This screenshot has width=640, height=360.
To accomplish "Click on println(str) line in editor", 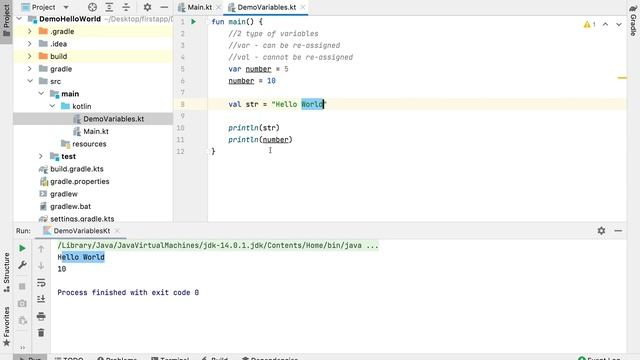I will (254, 128).
